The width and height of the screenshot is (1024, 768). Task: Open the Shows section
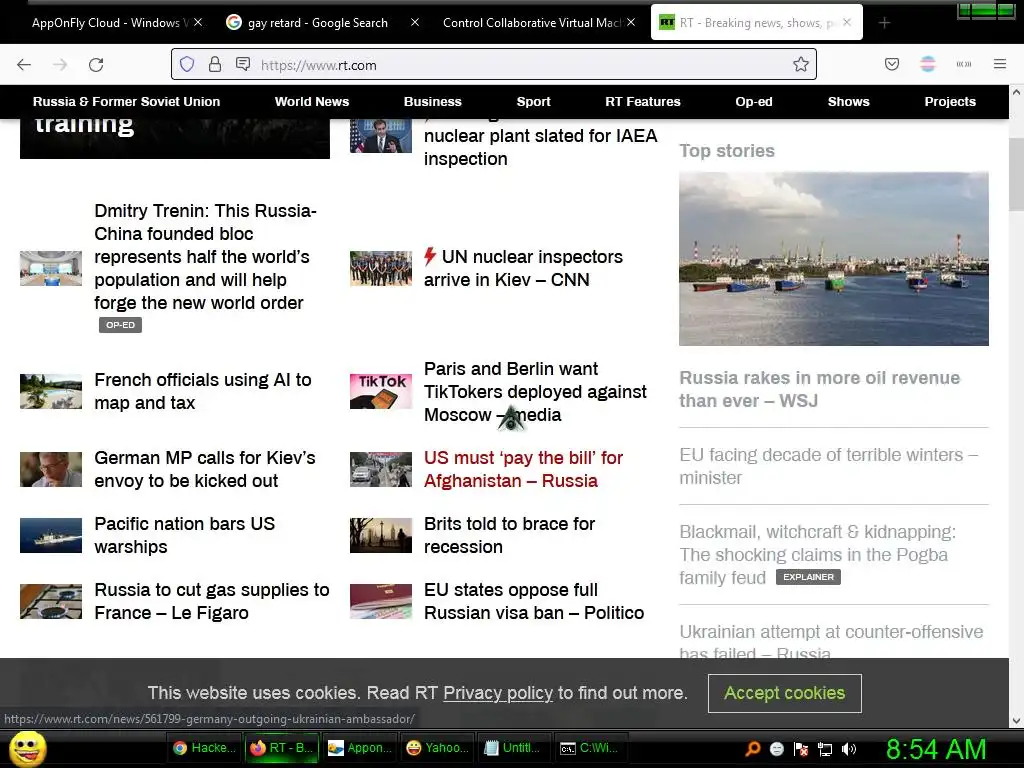(x=848, y=102)
